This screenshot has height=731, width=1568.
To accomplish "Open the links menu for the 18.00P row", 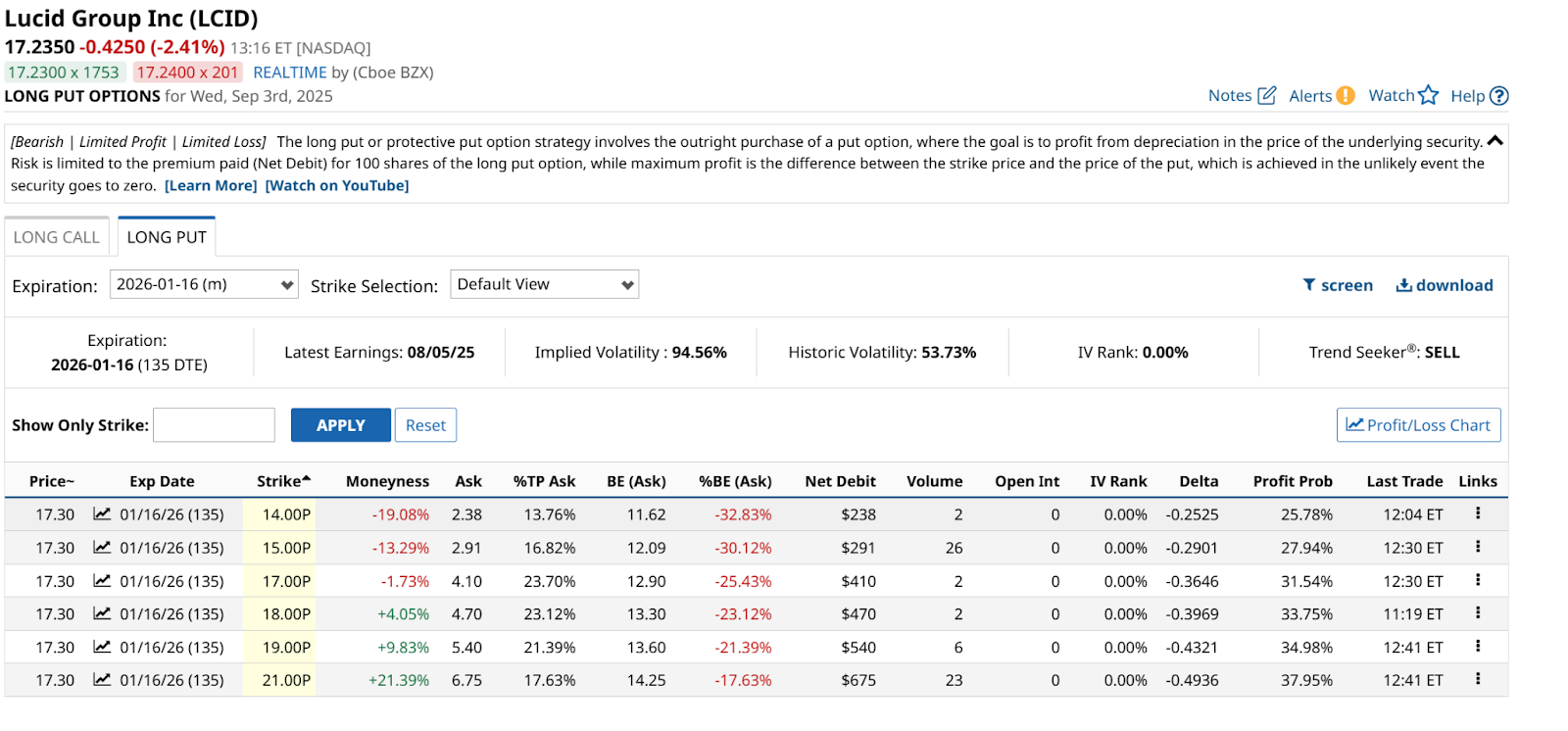I will (x=1478, y=613).
